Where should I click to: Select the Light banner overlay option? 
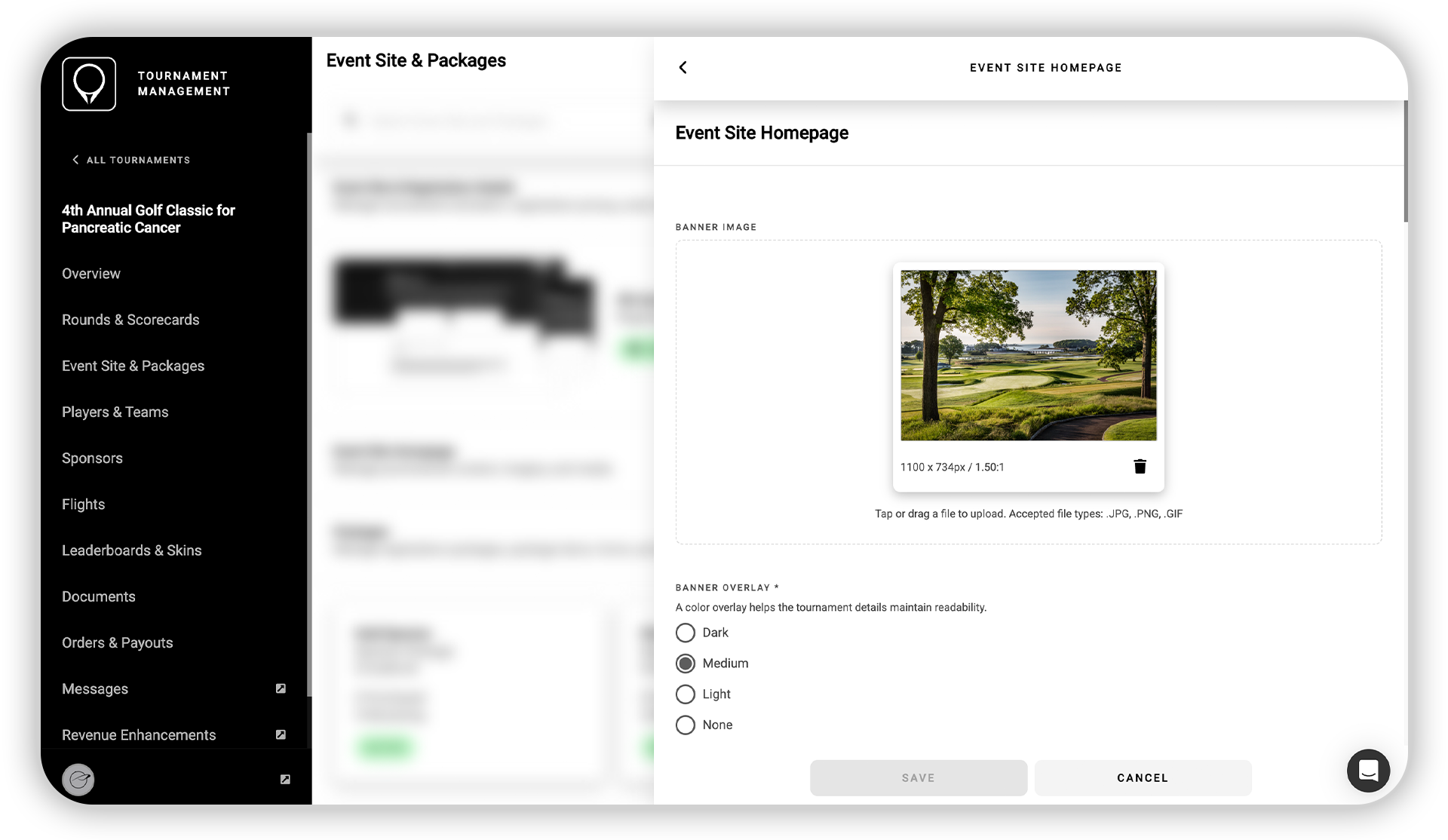click(x=685, y=694)
